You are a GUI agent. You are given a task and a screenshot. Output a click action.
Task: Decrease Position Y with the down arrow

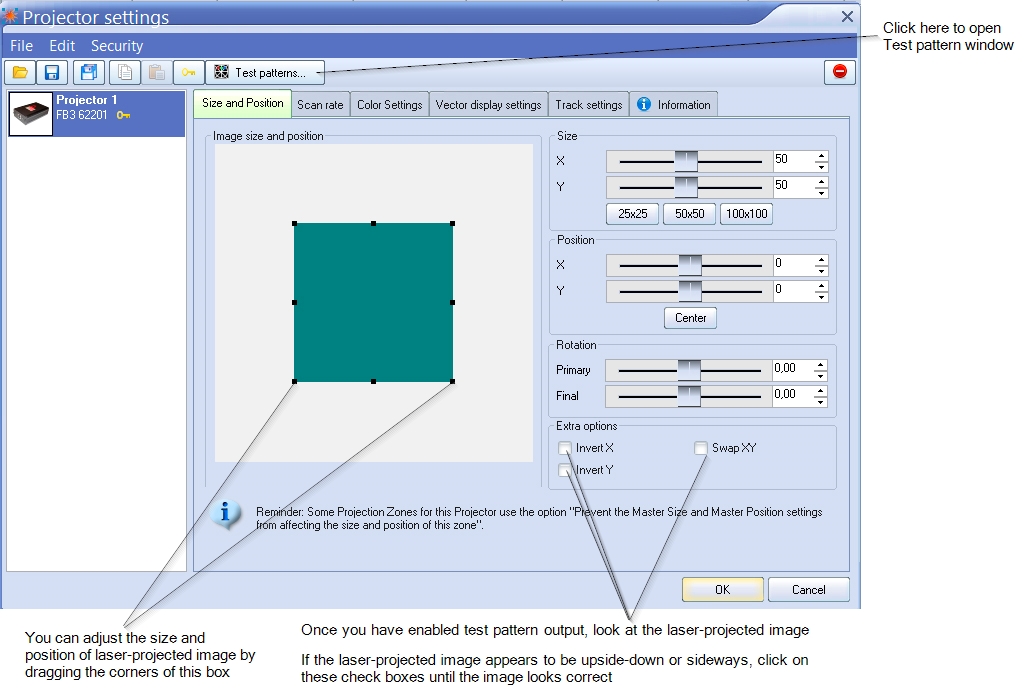[821, 297]
